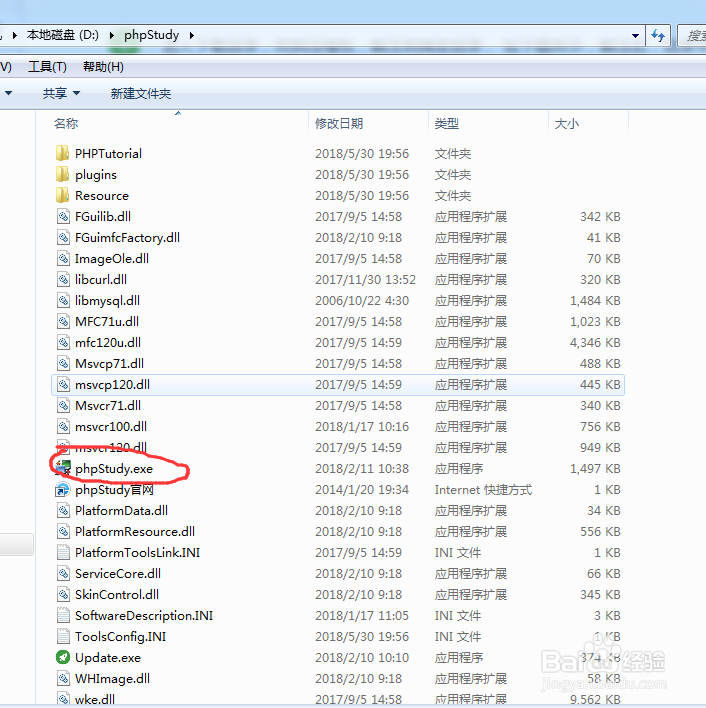Click the 新建文件夹 button
The image size is (706, 708).
(x=141, y=93)
